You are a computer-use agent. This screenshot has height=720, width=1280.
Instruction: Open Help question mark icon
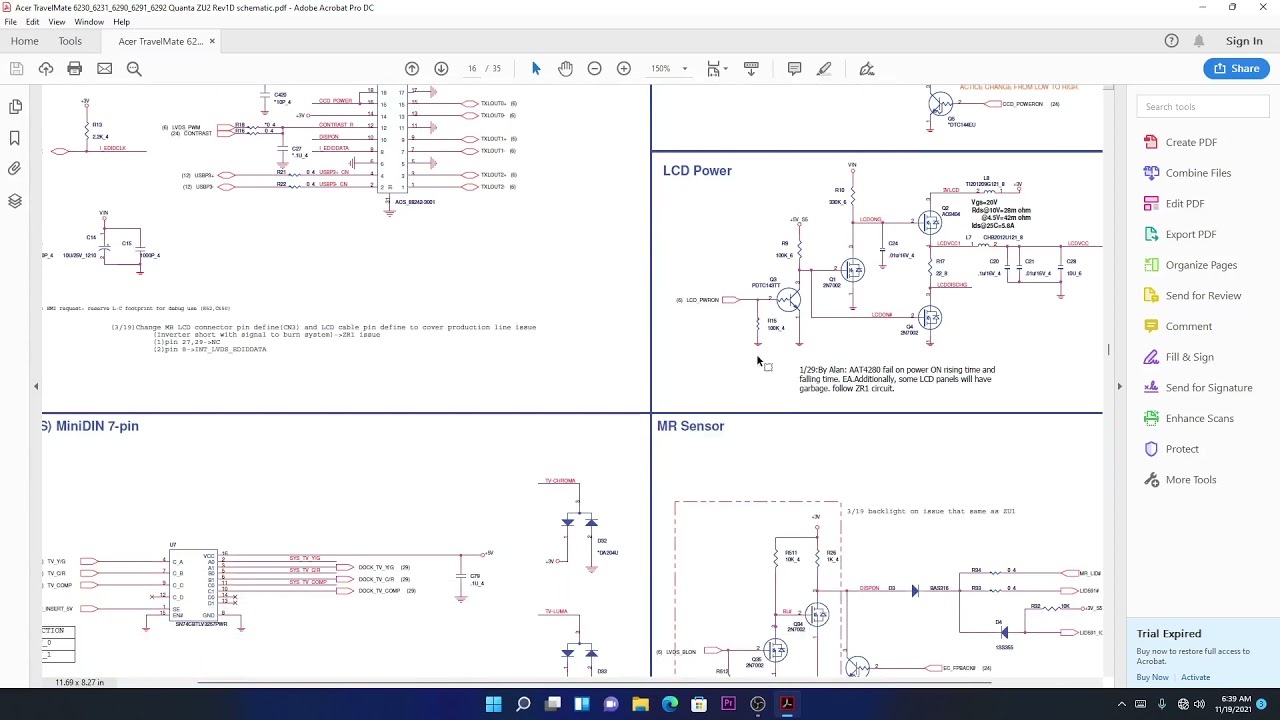click(x=1171, y=41)
